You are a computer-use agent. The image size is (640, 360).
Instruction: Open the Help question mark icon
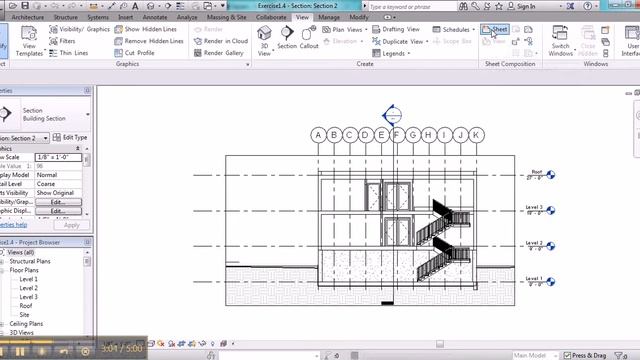pos(587,6)
